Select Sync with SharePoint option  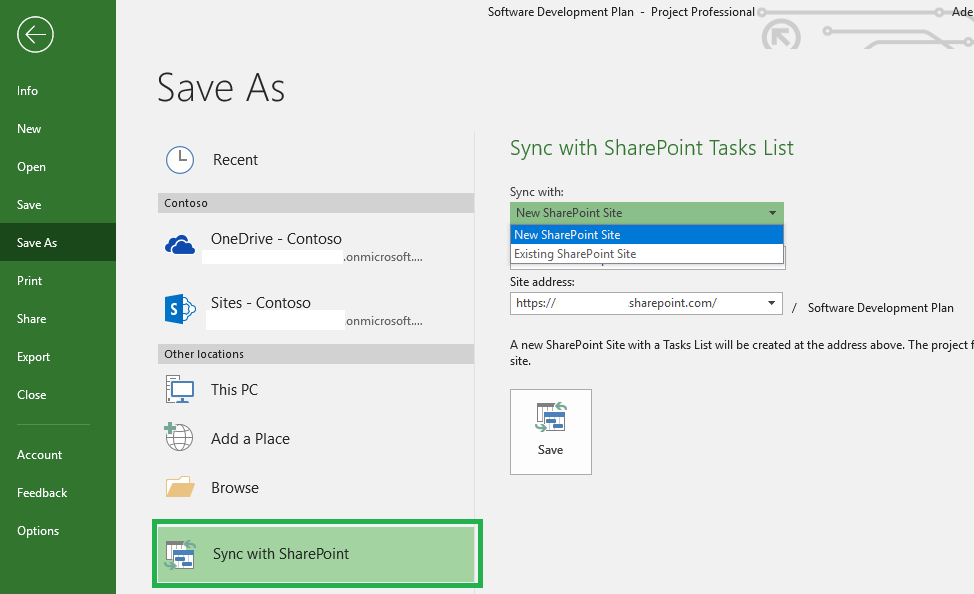[x=317, y=554]
